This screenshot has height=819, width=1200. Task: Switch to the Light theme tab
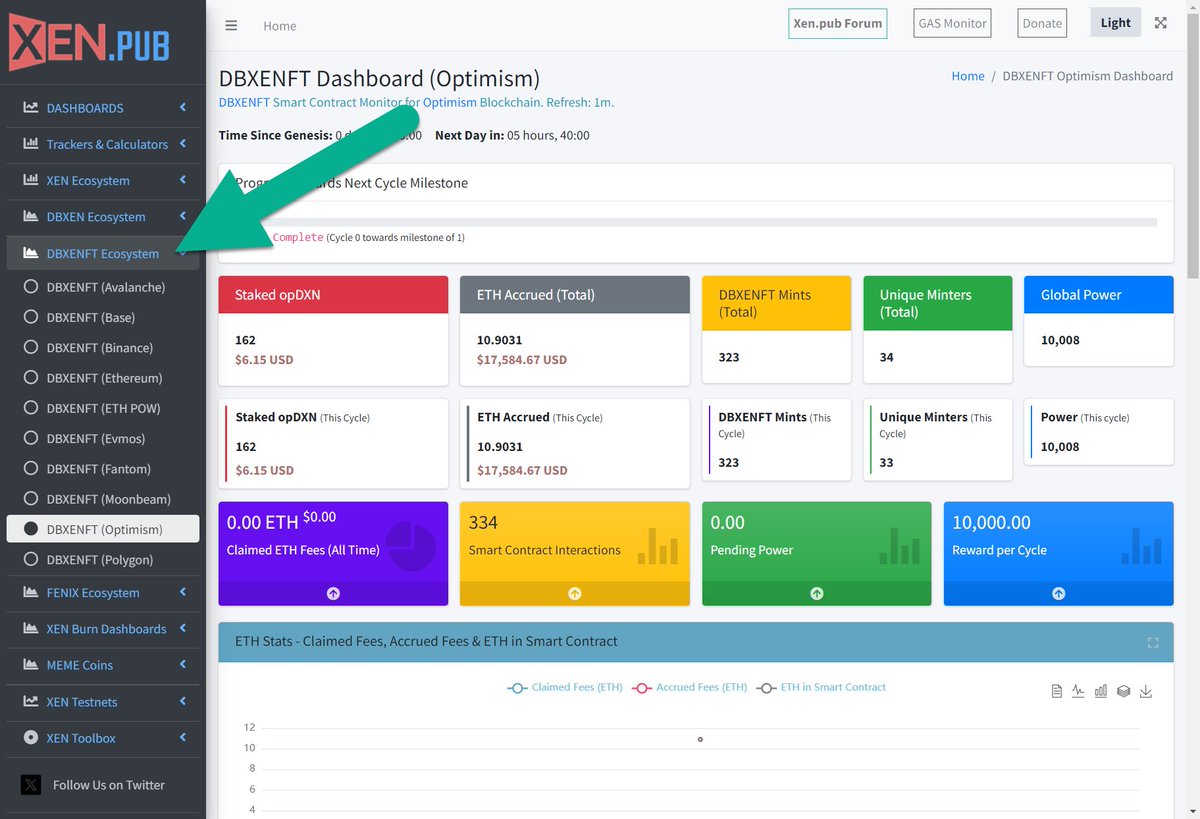click(1115, 21)
